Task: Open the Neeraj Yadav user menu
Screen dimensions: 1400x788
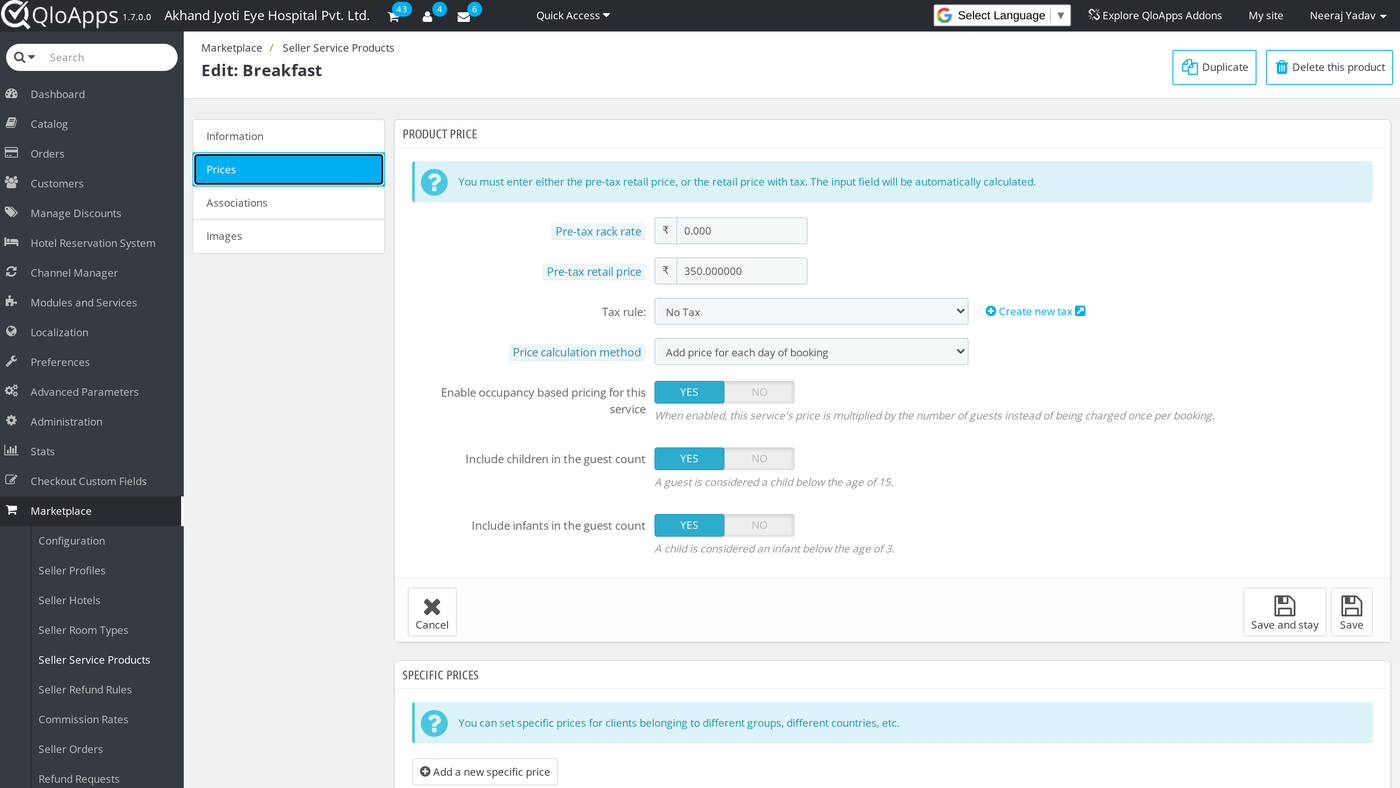Action: 1348,15
